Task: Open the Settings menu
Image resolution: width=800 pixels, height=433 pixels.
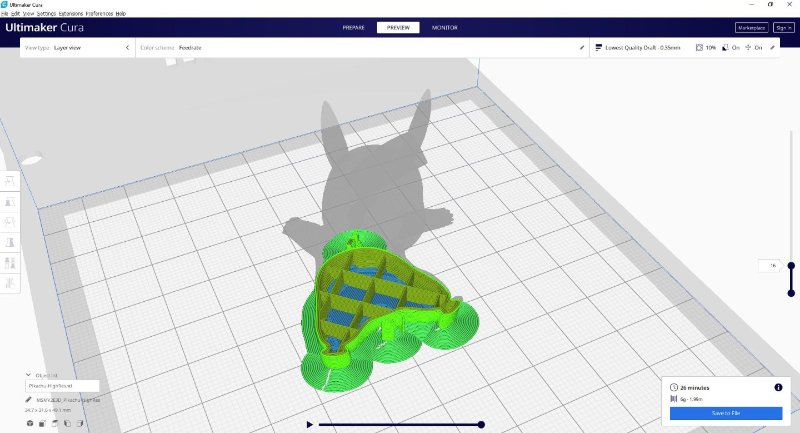Action: 46,14
